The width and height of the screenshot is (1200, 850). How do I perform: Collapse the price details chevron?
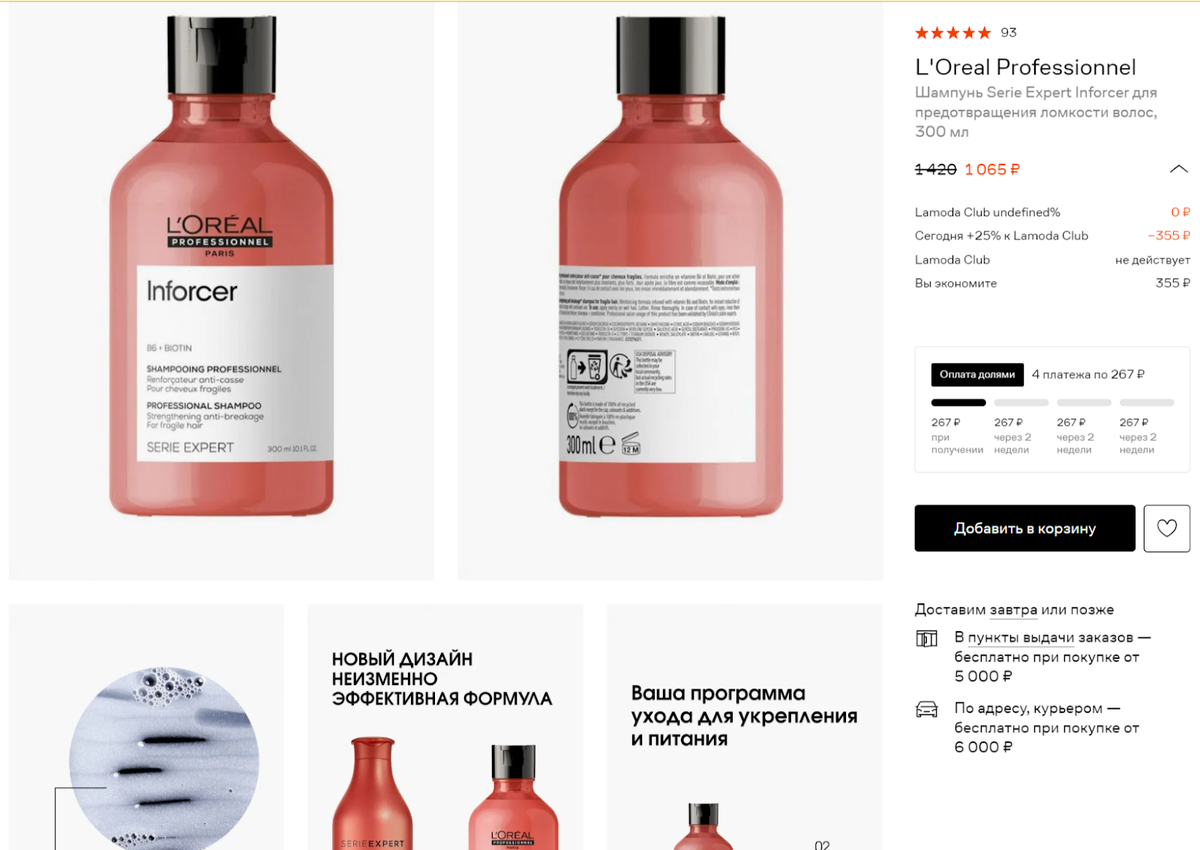click(1179, 169)
